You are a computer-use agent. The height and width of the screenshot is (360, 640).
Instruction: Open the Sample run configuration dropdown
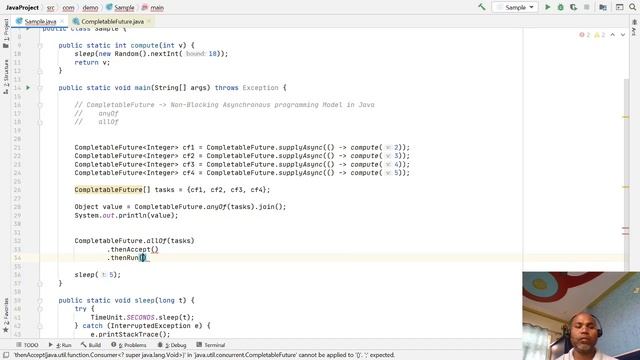[515, 7]
